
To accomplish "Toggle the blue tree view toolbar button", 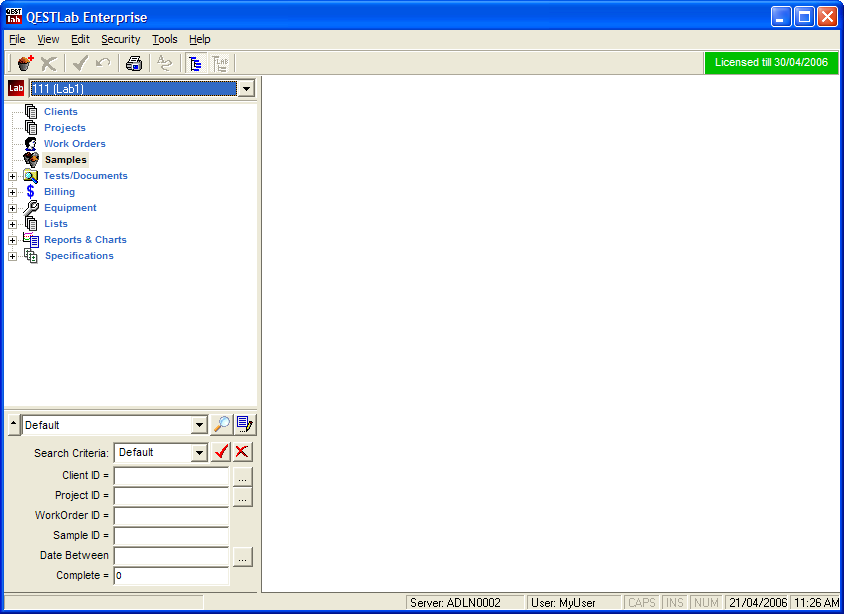I will pyautogui.click(x=195, y=63).
